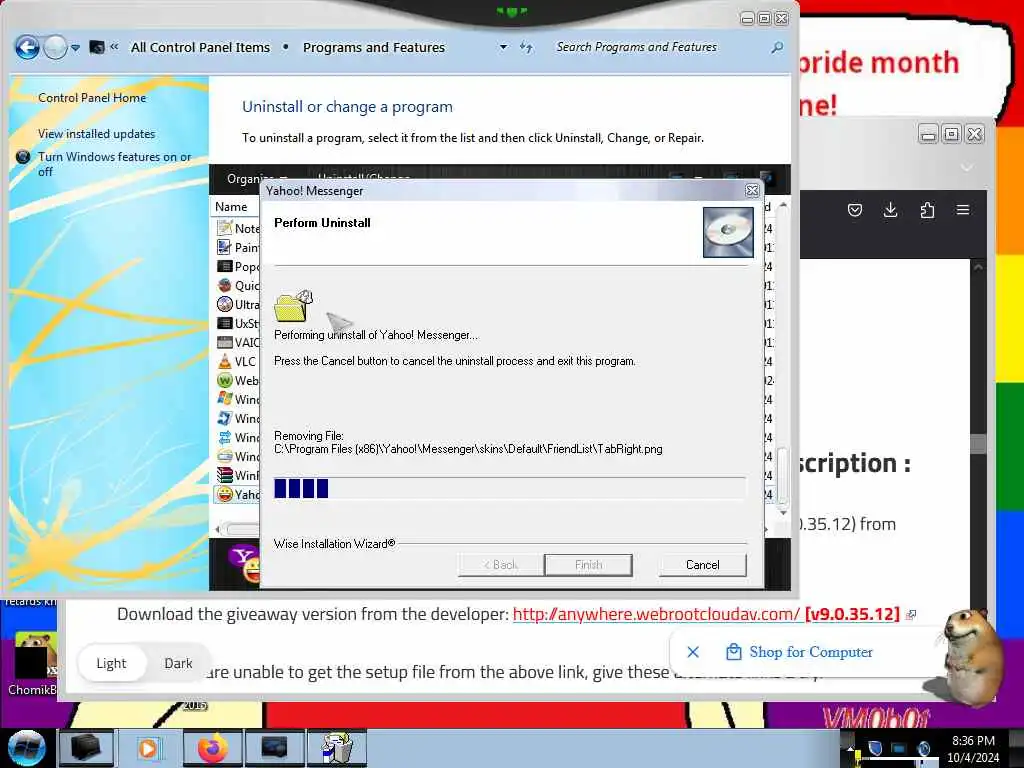This screenshot has height=768, width=1024.
Task: Select the WinRAR entry icon in list
Action: pos(225,475)
